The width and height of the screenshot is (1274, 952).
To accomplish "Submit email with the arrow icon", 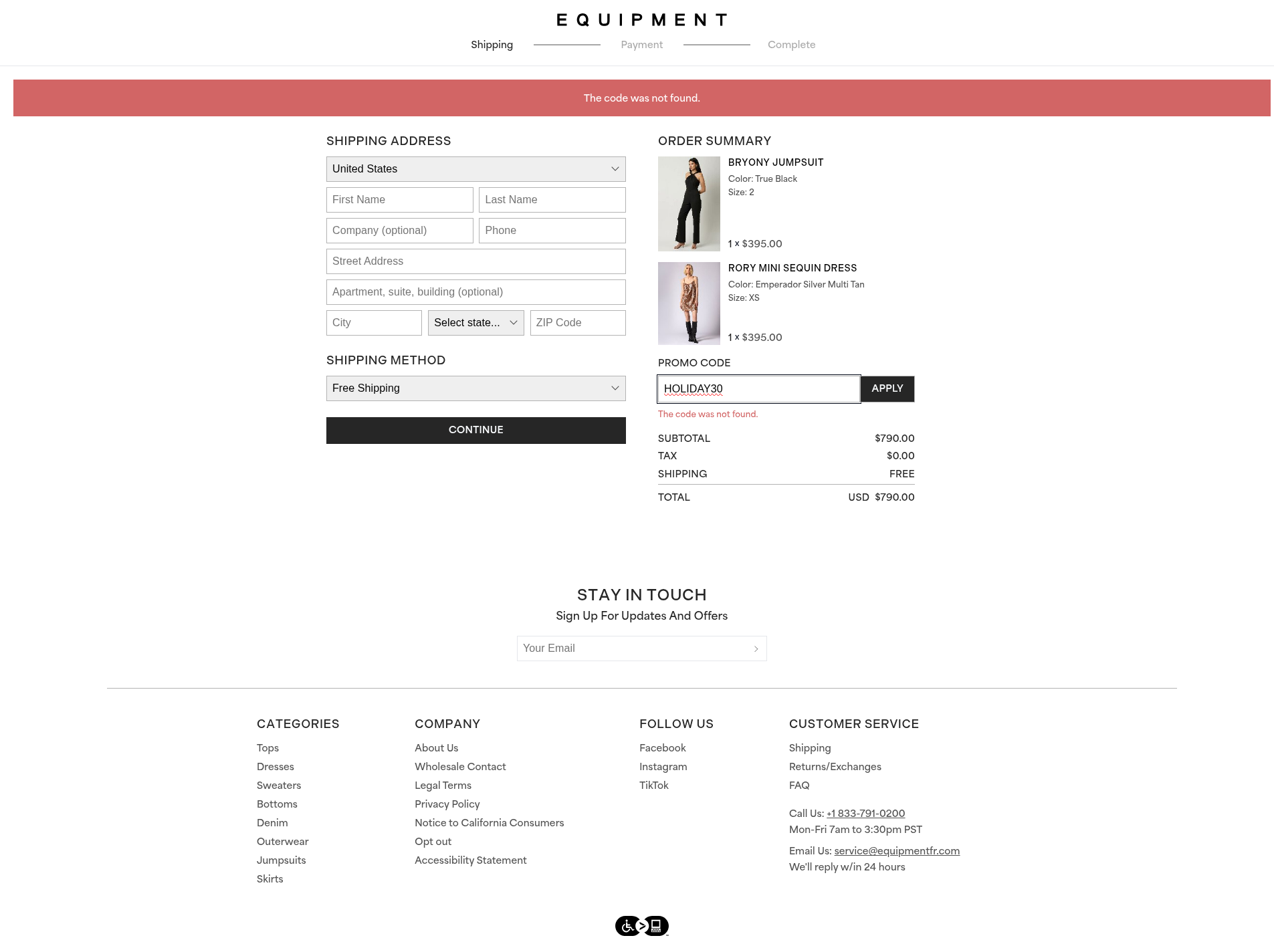I will tap(756, 648).
